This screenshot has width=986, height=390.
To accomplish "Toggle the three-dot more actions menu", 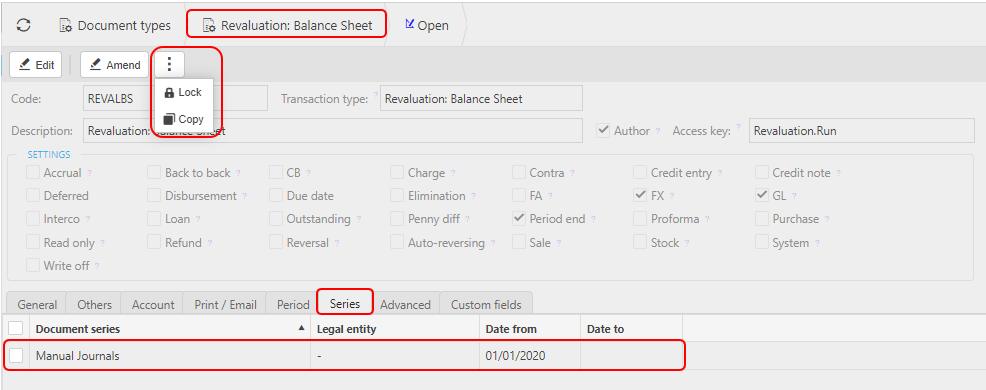I will click(169, 64).
